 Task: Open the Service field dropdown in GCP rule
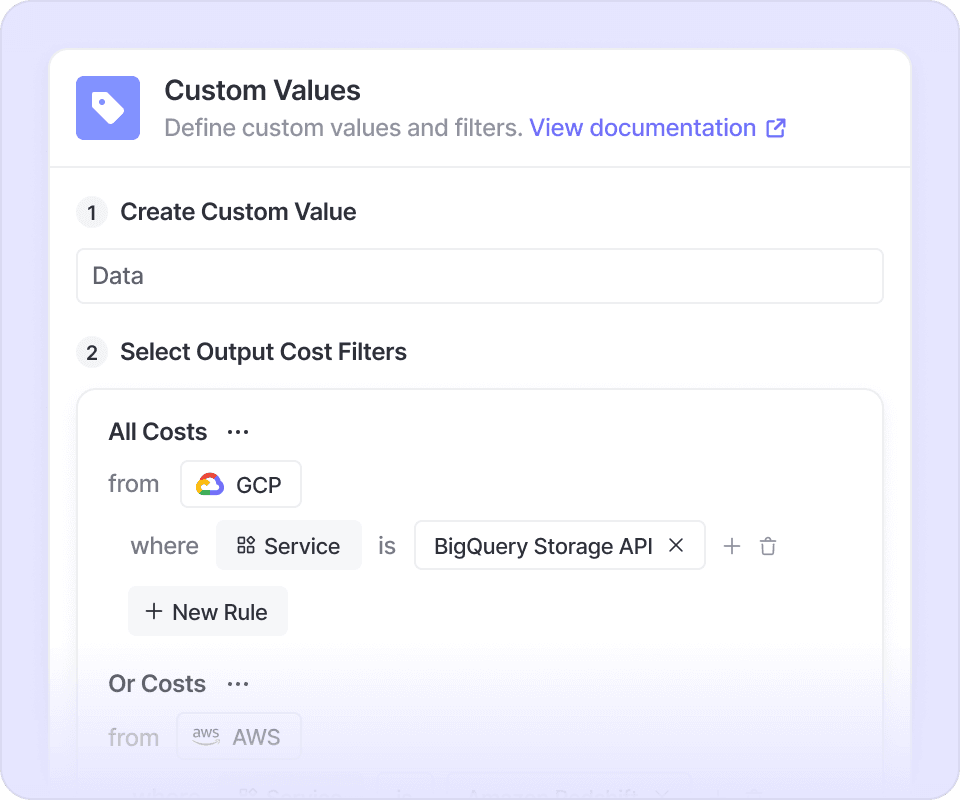[289, 546]
